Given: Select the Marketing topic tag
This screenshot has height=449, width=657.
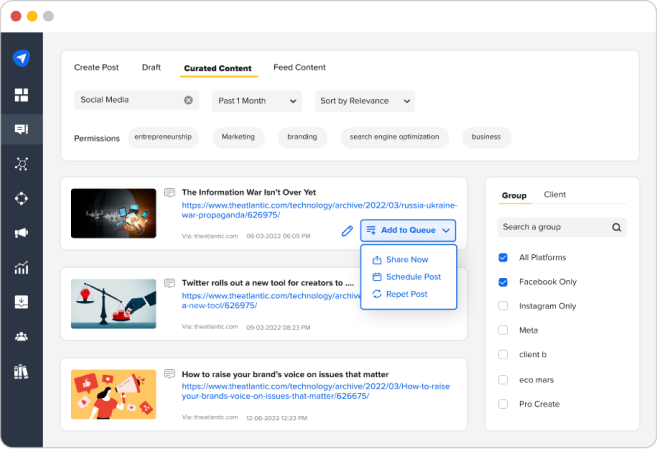Looking at the screenshot, I should click(238, 137).
